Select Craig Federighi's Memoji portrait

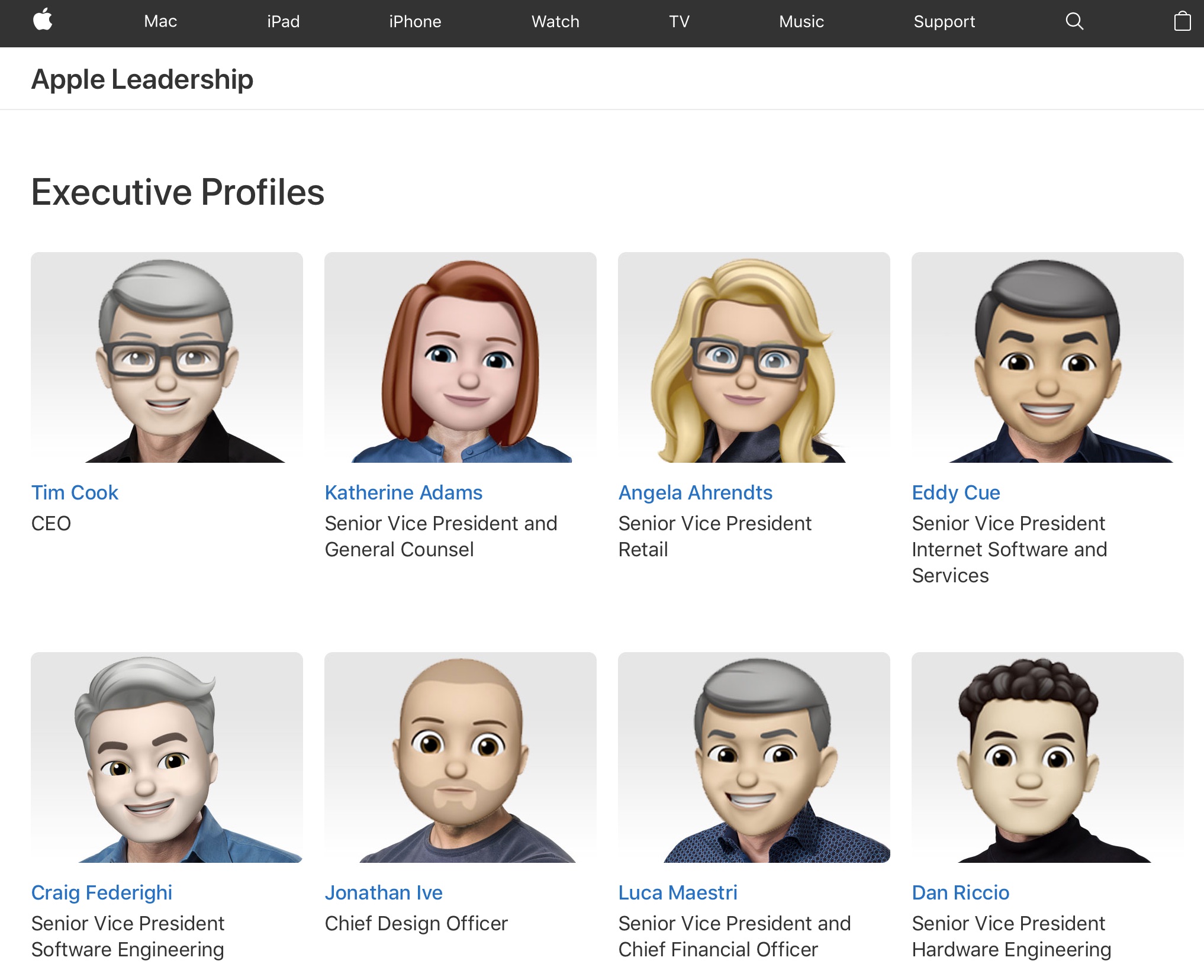167,757
